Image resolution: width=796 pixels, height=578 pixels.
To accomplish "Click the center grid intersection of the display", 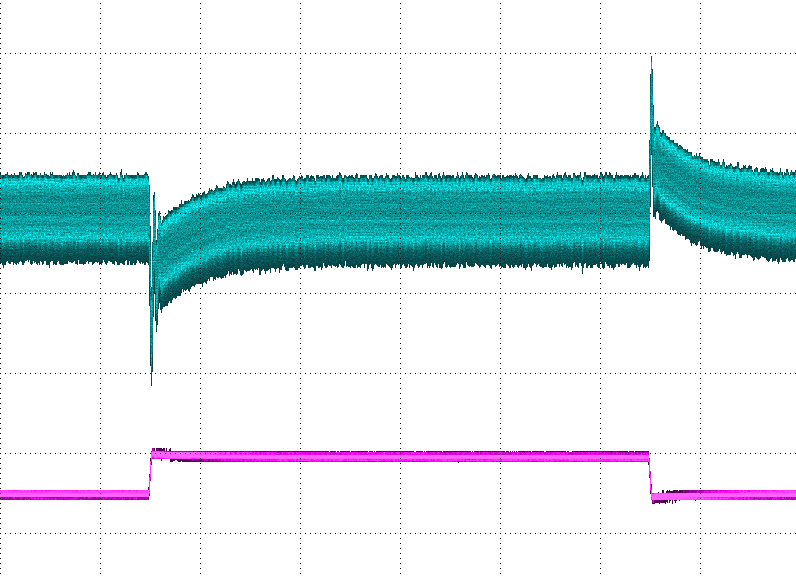I will (401, 293).
